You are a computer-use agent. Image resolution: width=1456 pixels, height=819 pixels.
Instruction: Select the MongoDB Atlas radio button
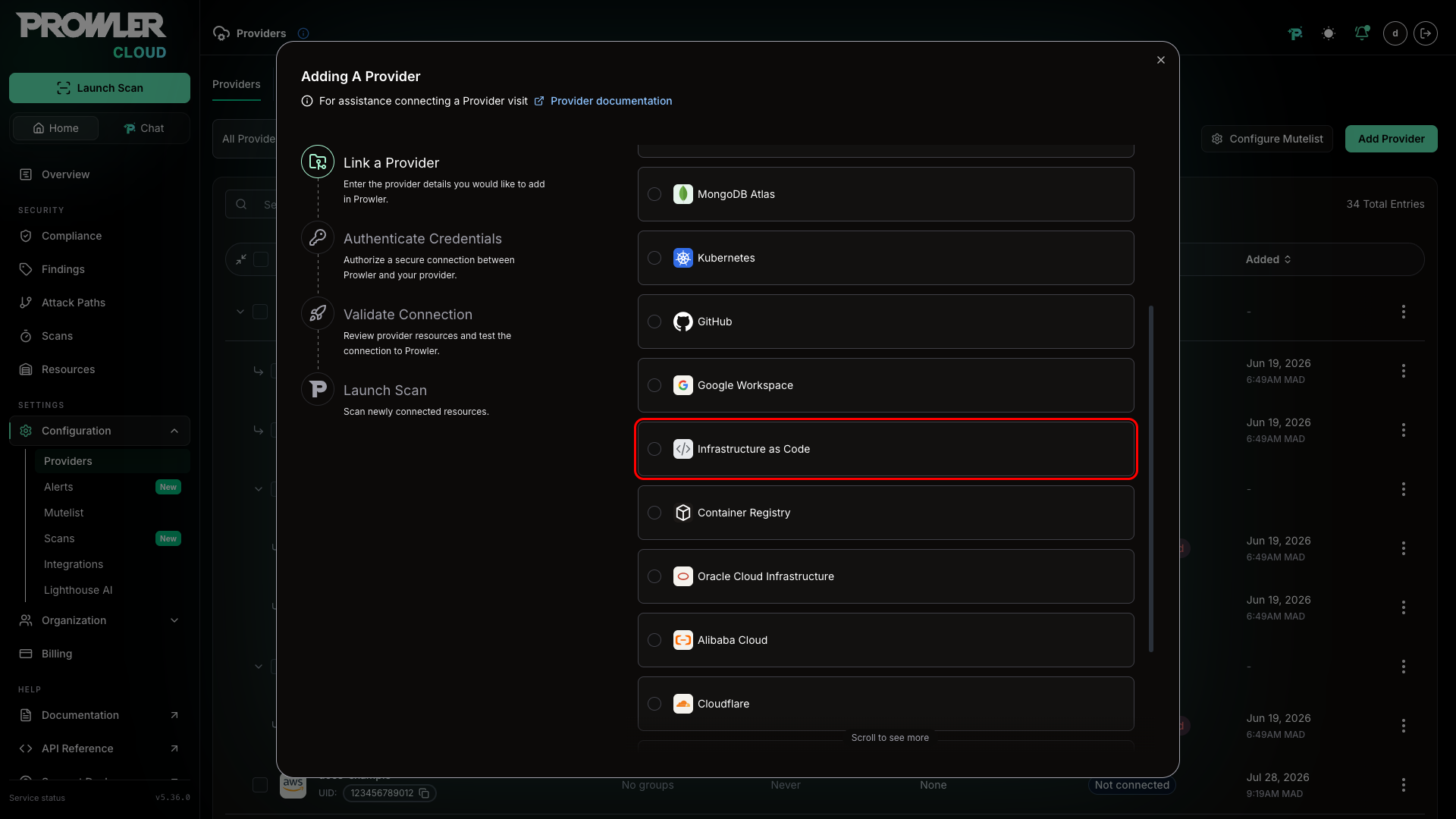pos(654,194)
